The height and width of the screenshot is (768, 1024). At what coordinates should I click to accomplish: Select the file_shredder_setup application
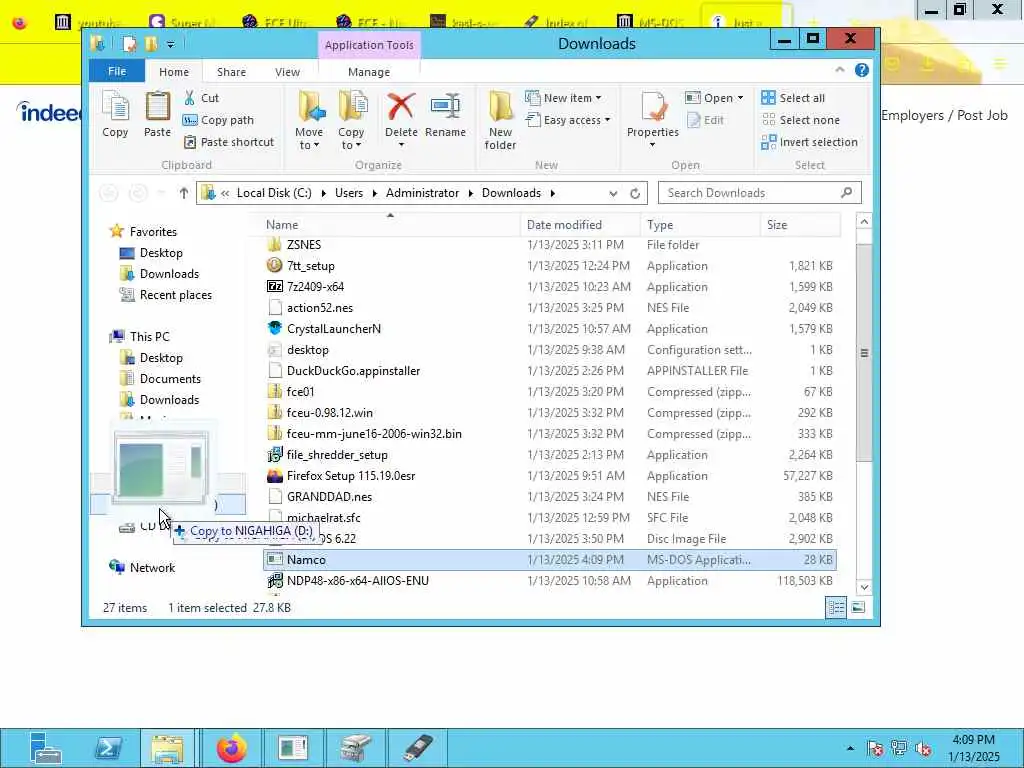549,455
